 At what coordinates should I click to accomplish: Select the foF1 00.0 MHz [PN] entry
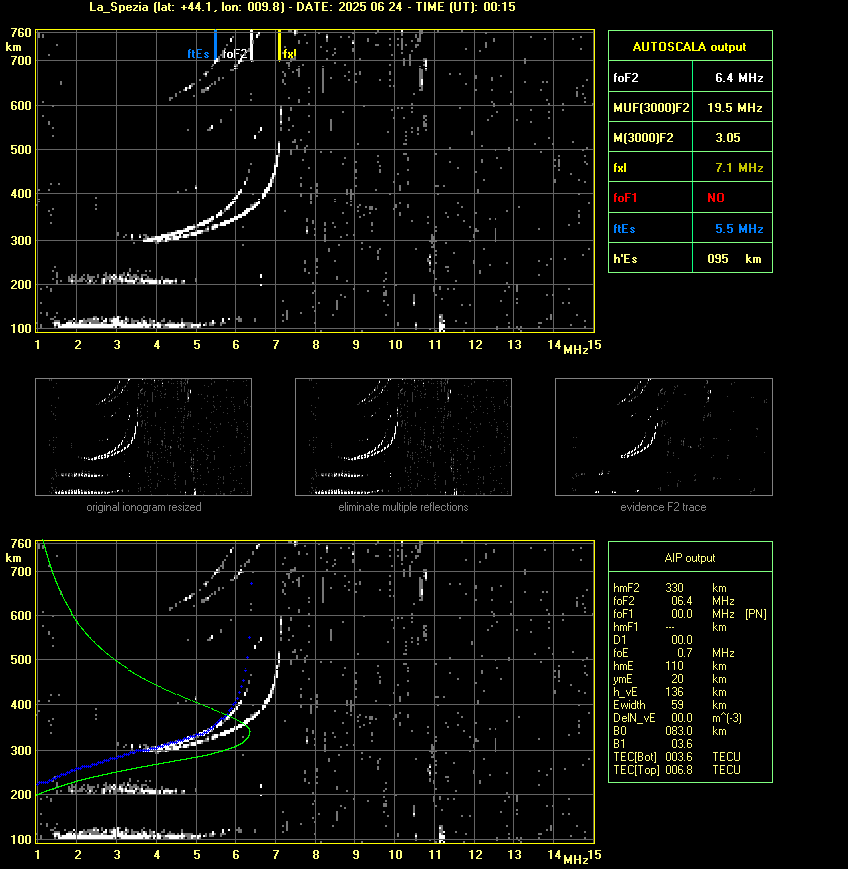coord(690,614)
